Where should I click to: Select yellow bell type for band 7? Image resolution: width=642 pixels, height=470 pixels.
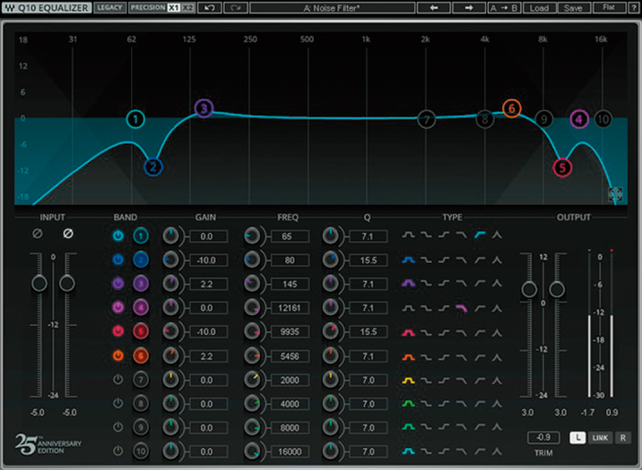(x=408, y=380)
